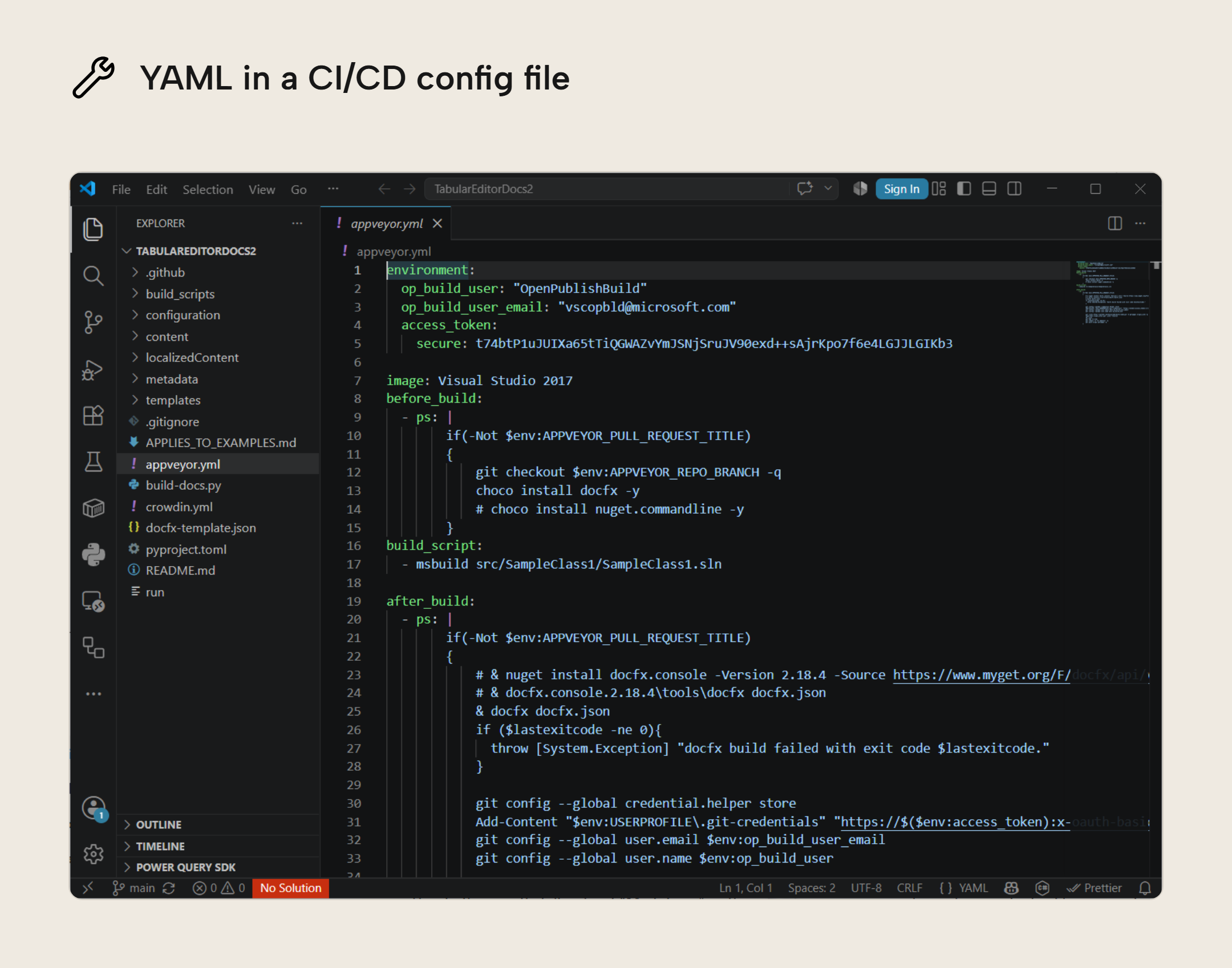The width and height of the screenshot is (1232, 968).
Task: Open the File menu
Action: pos(121,189)
